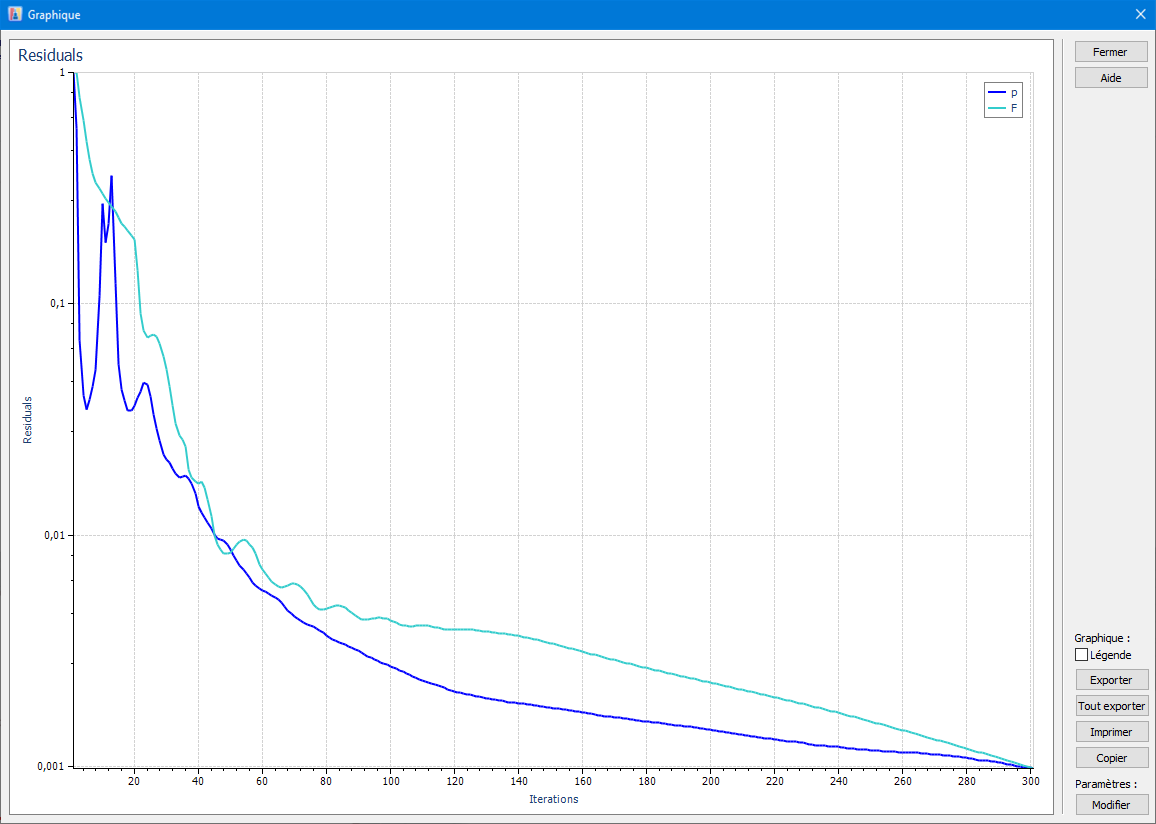This screenshot has height=824, width=1156.
Task: Close the Graphique window
Action: [x=1140, y=14]
